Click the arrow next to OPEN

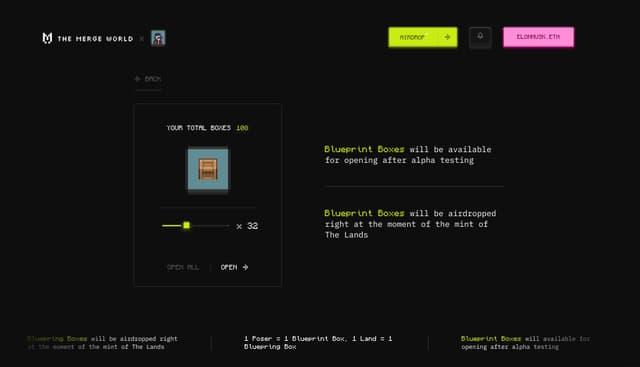[x=245, y=267]
